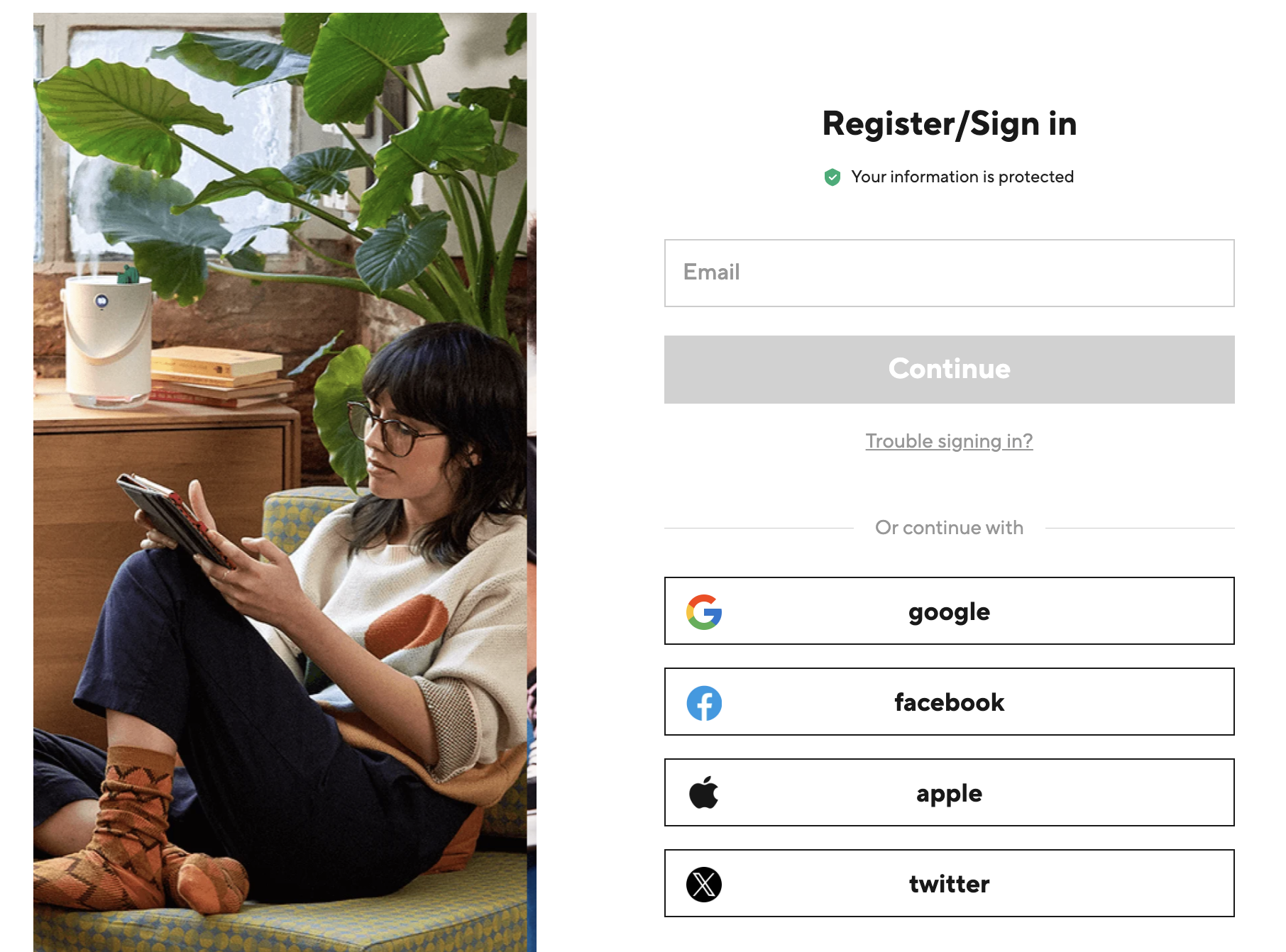Select the apple label to sign in

click(949, 794)
